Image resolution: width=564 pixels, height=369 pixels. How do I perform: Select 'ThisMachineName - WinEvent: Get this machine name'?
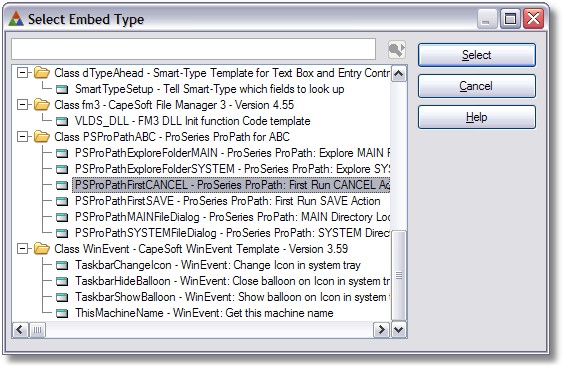(x=204, y=313)
